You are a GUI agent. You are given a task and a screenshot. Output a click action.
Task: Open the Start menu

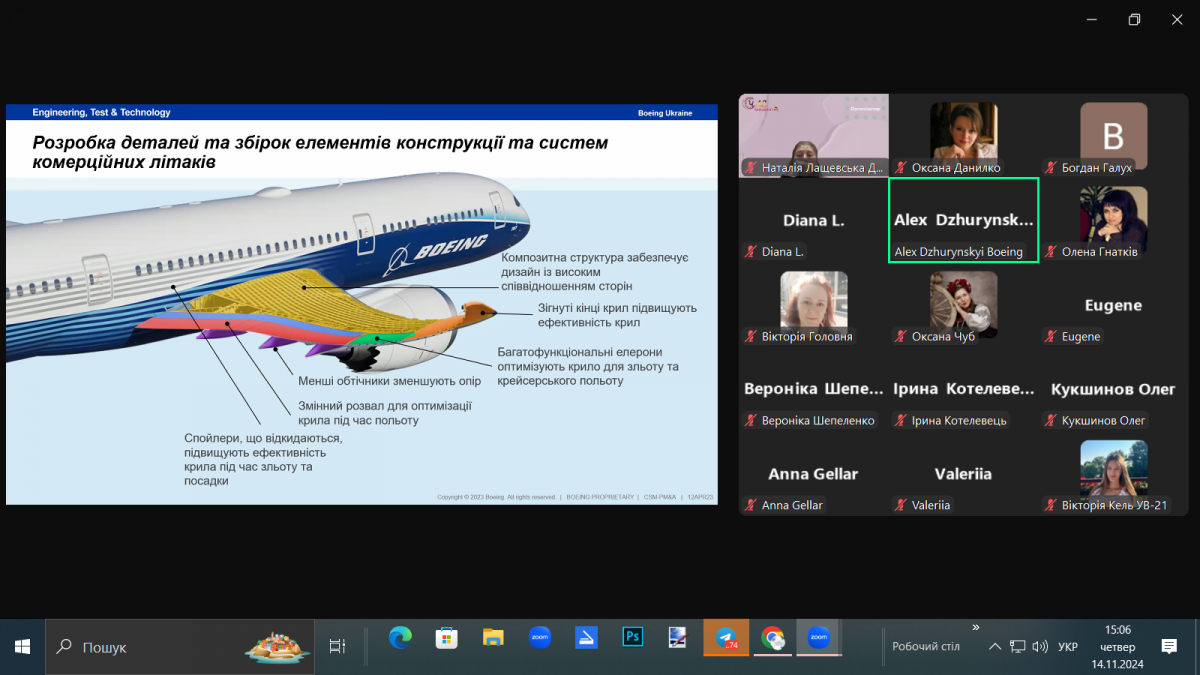click(x=20, y=647)
